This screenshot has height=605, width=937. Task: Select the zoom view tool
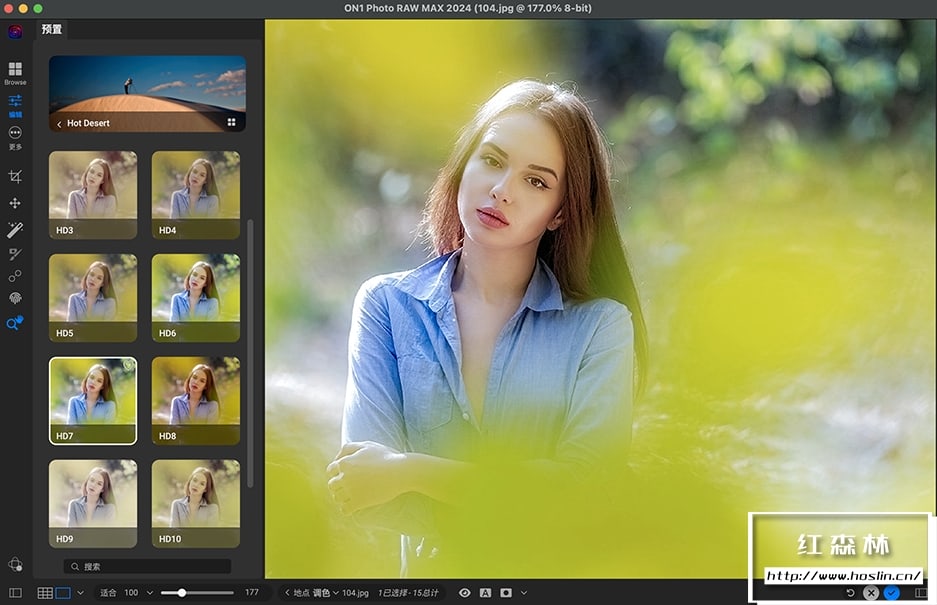[x=15, y=323]
